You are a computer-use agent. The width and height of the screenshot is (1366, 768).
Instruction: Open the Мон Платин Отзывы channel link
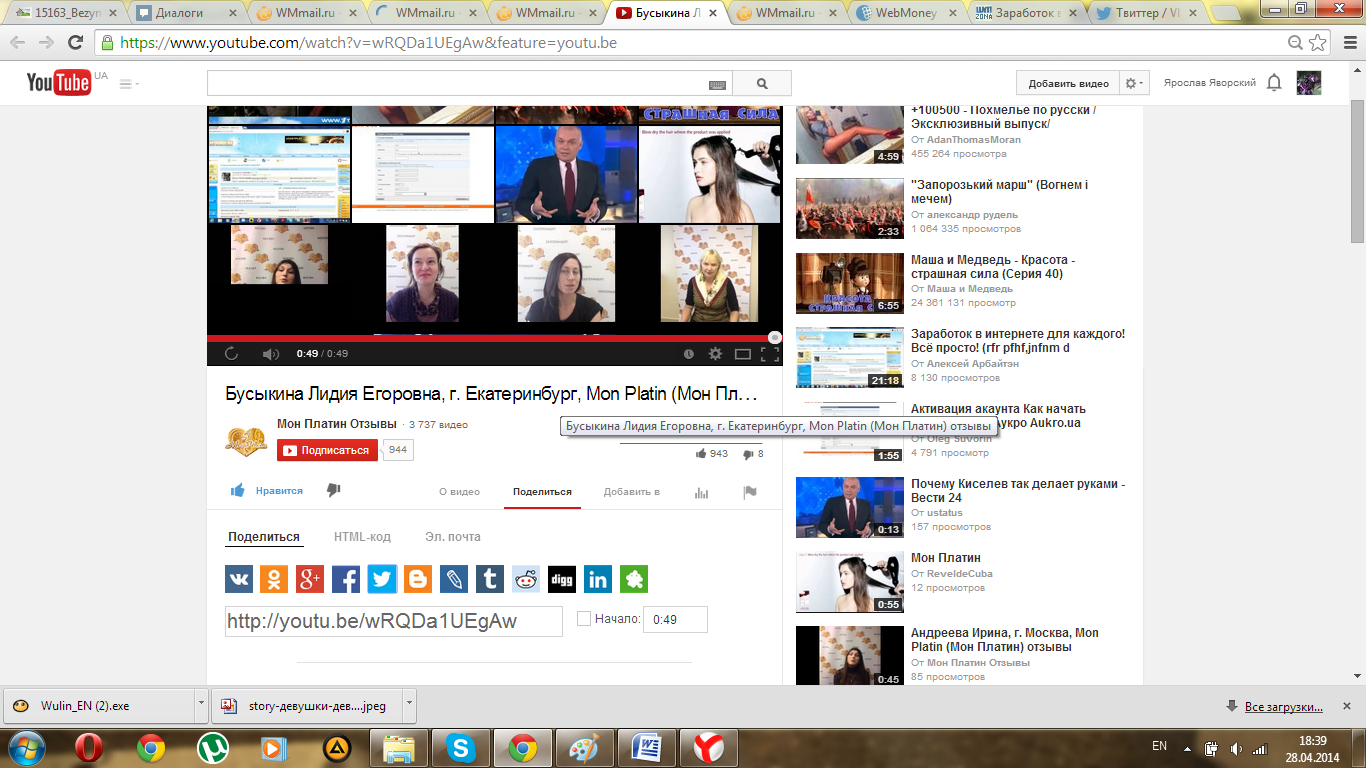click(336, 424)
